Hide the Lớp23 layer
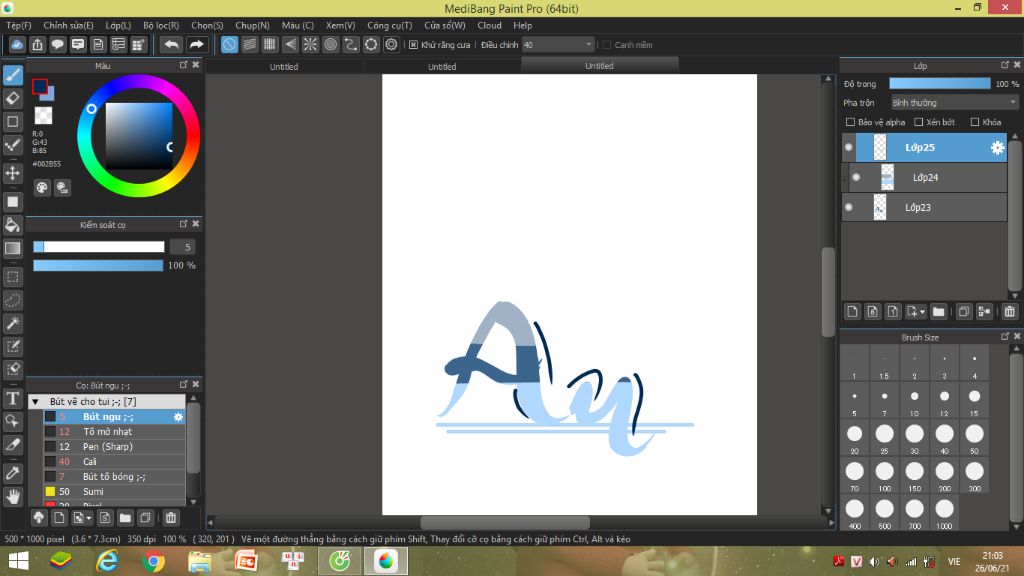This screenshot has height=576, width=1024. (849, 208)
